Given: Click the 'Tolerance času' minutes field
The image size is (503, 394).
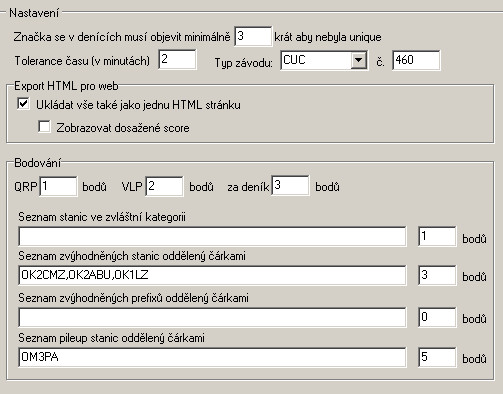Looking at the screenshot, I should [x=177, y=60].
